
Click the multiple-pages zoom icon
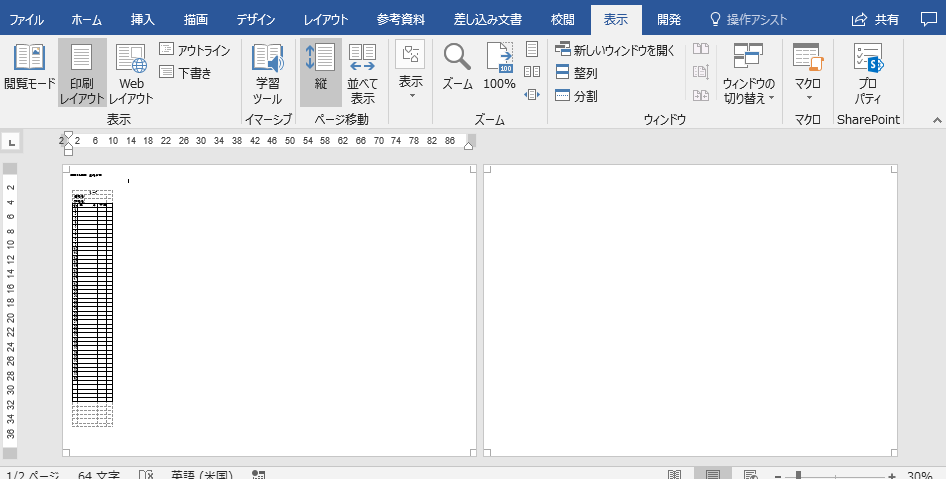point(532,72)
